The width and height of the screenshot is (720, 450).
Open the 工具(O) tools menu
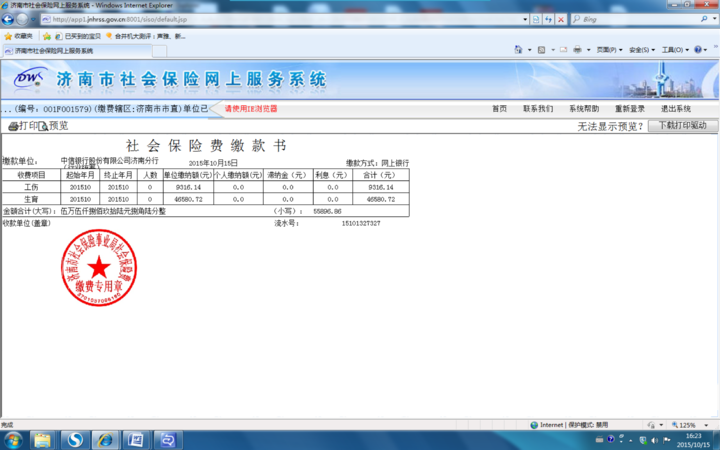pos(675,50)
